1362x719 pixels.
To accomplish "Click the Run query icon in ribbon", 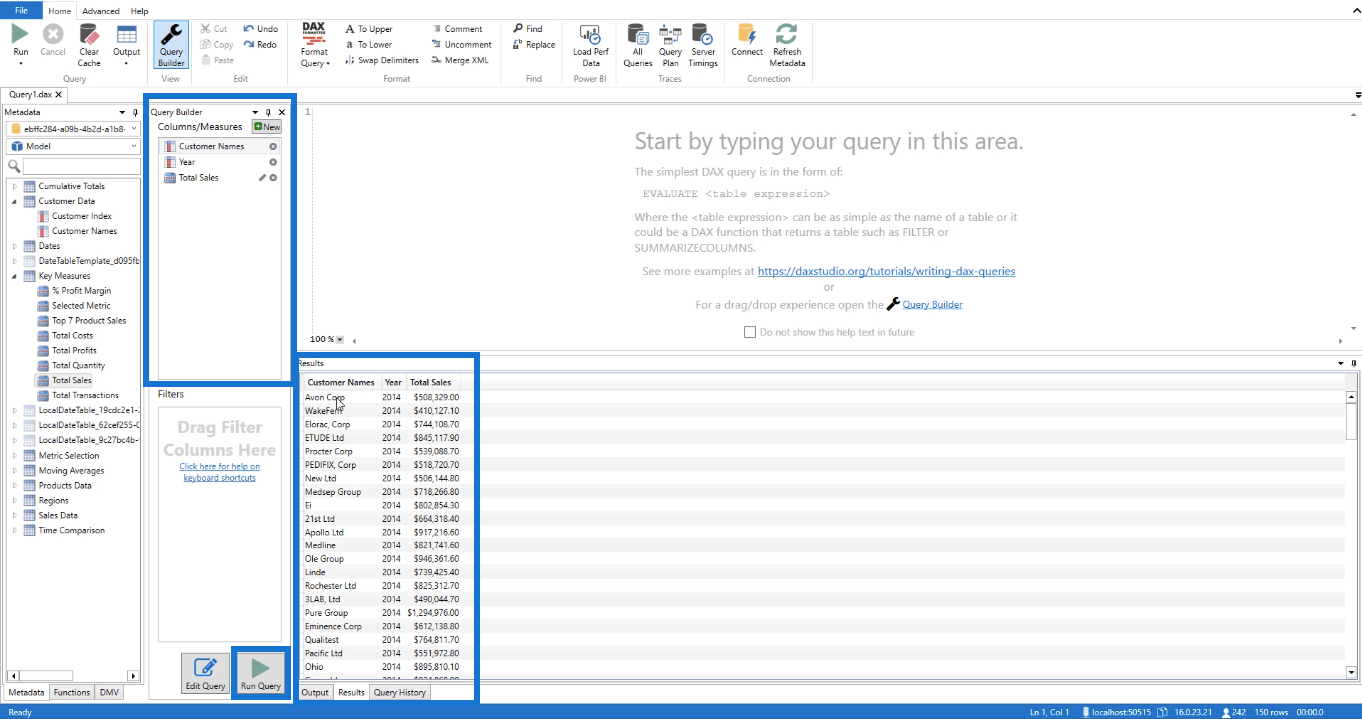I will click(20, 36).
